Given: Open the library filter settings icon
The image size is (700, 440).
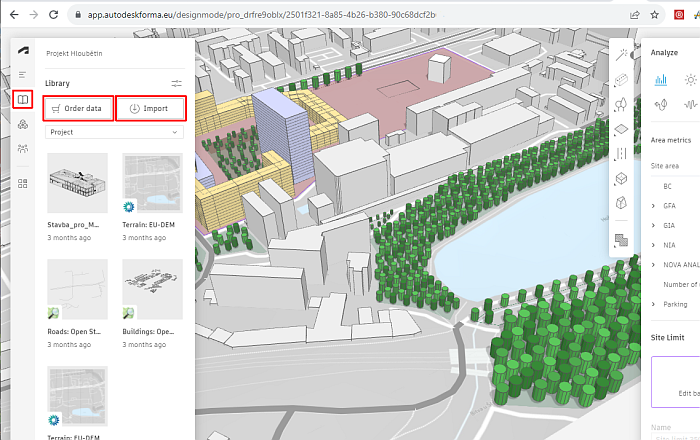Looking at the screenshot, I should tap(176, 83).
